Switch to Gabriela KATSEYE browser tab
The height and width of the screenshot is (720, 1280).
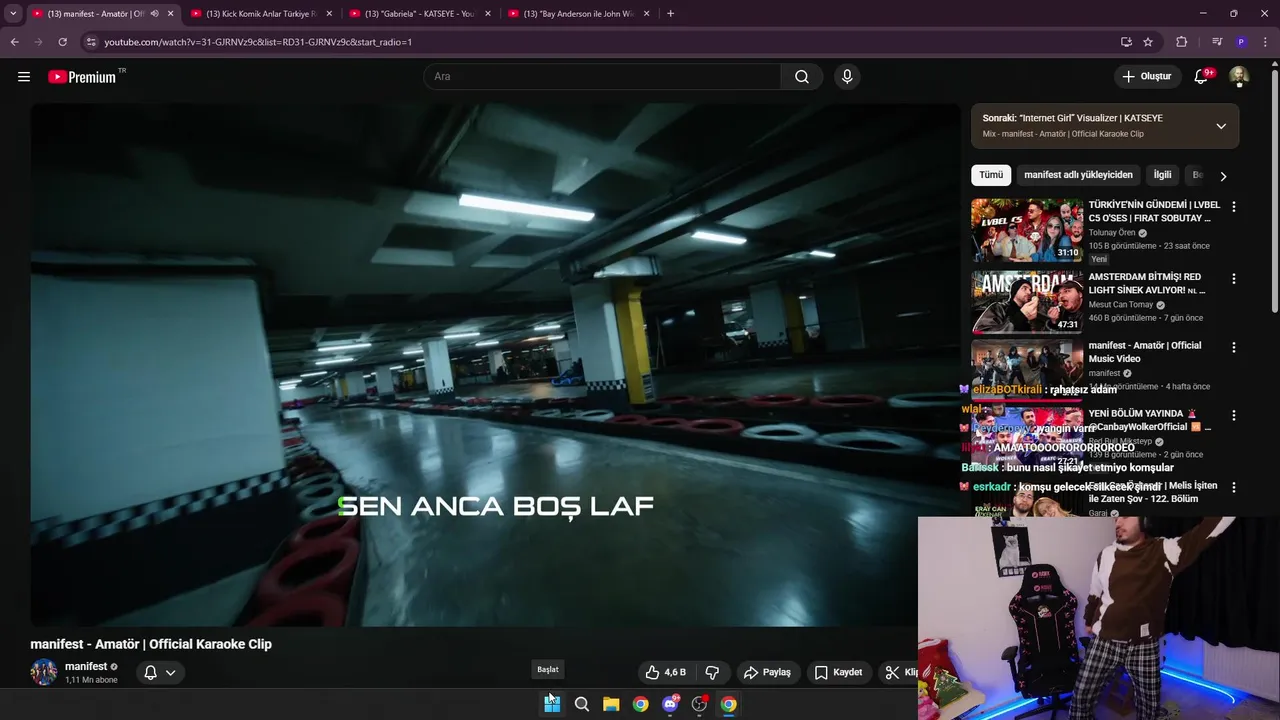(418, 14)
